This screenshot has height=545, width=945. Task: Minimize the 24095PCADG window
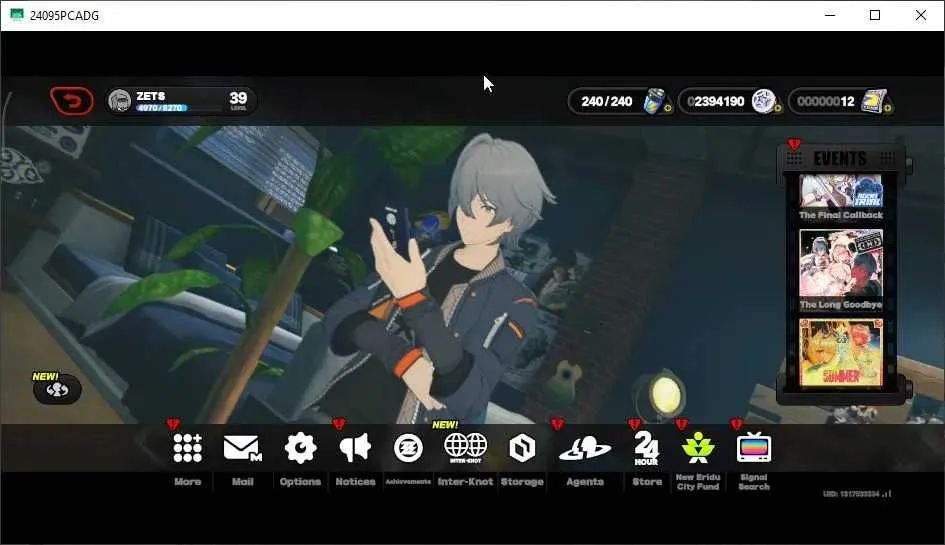(x=830, y=15)
